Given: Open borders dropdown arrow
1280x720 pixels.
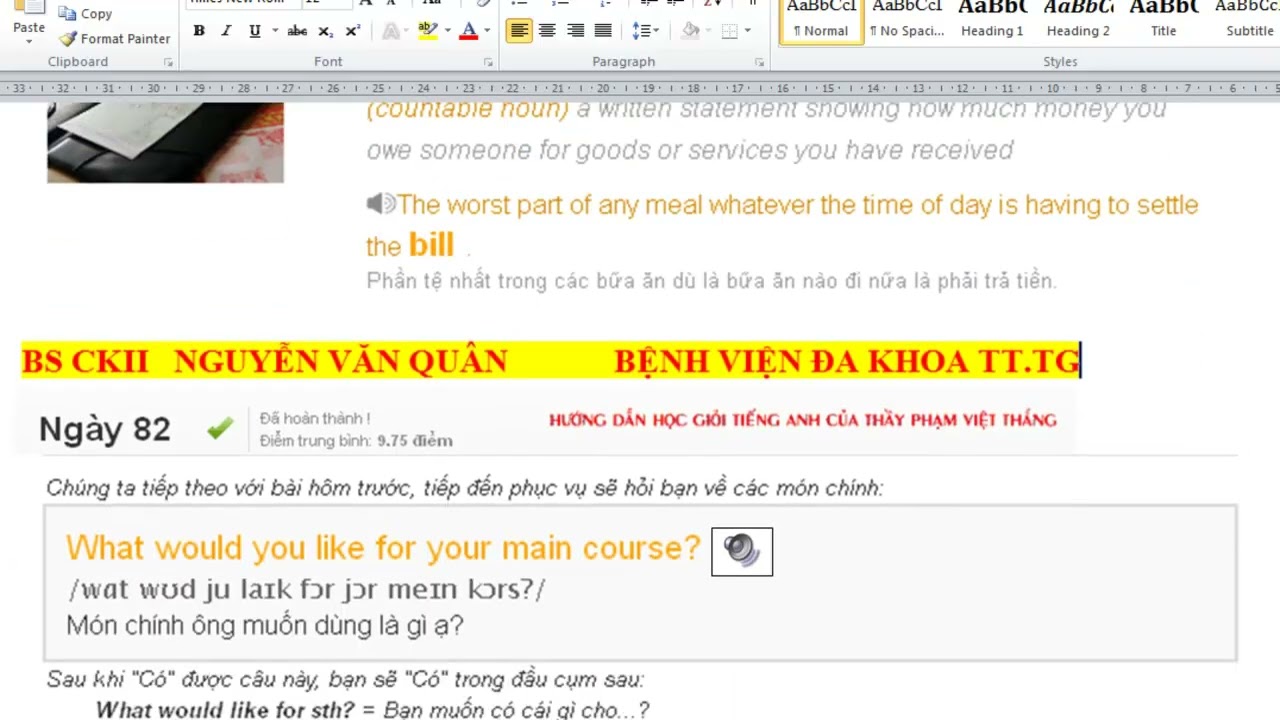Looking at the screenshot, I should 749,31.
